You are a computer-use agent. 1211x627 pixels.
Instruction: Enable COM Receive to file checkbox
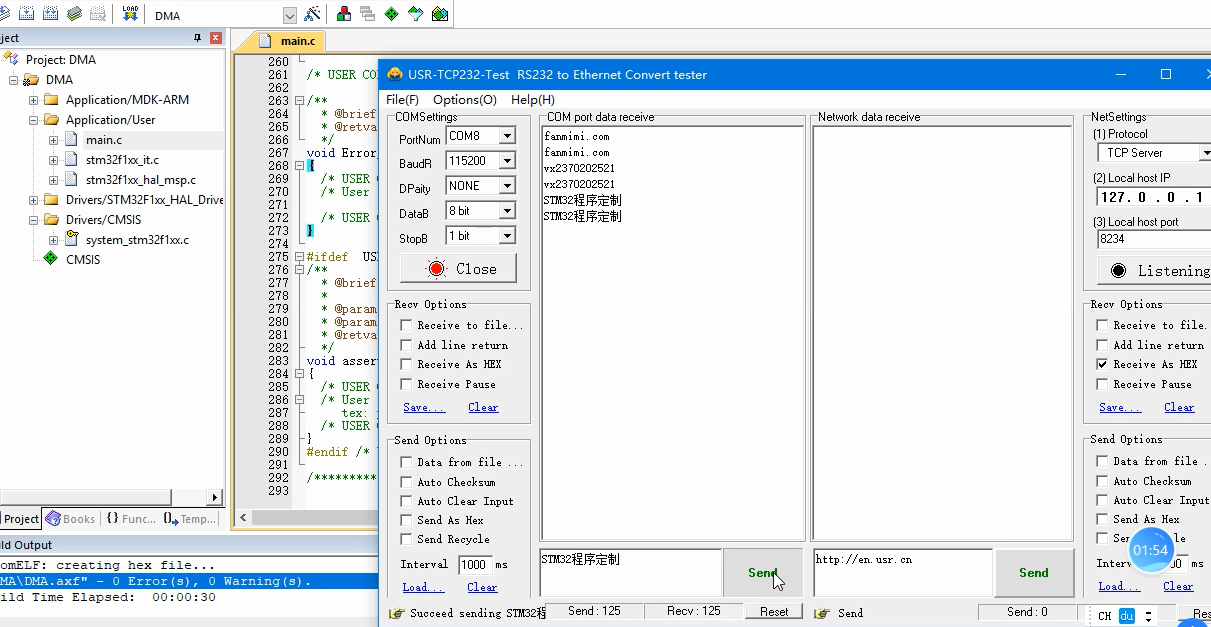click(406, 325)
